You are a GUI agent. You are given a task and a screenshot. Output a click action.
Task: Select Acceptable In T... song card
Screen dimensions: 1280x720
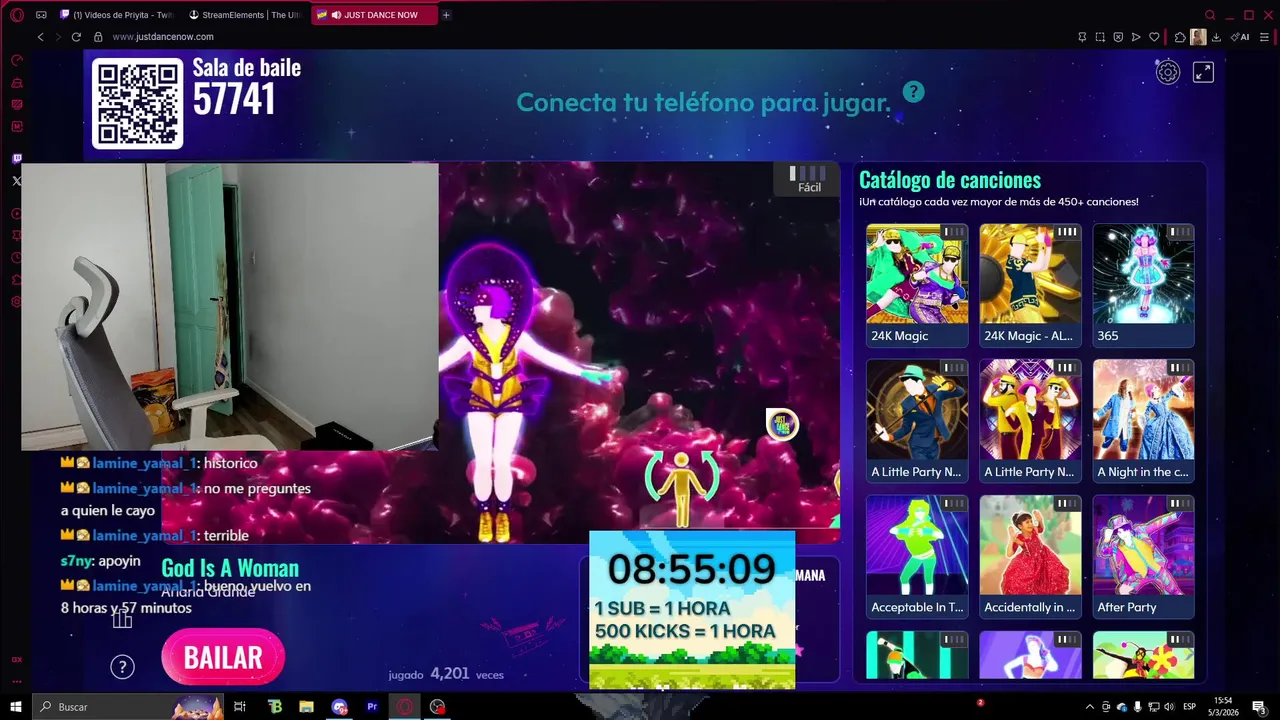(917, 557)
